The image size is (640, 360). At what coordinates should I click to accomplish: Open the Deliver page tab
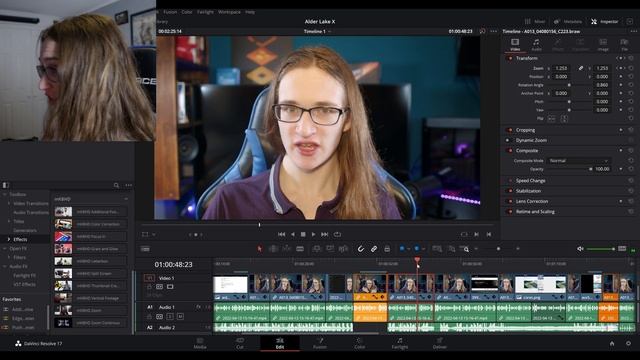point(440,343)
